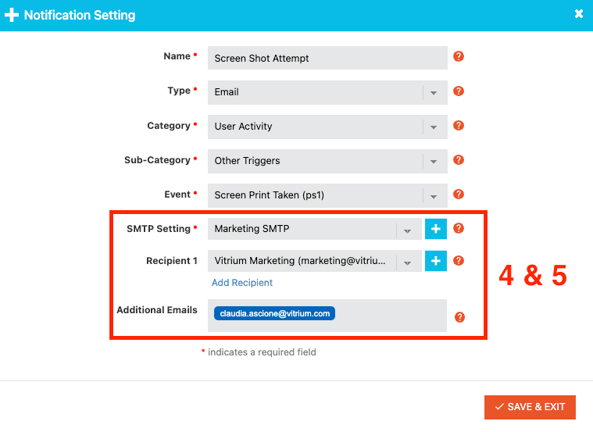Click help icon beside Recipient 1
Screen dimensions: 593x432
coord(458,261)
